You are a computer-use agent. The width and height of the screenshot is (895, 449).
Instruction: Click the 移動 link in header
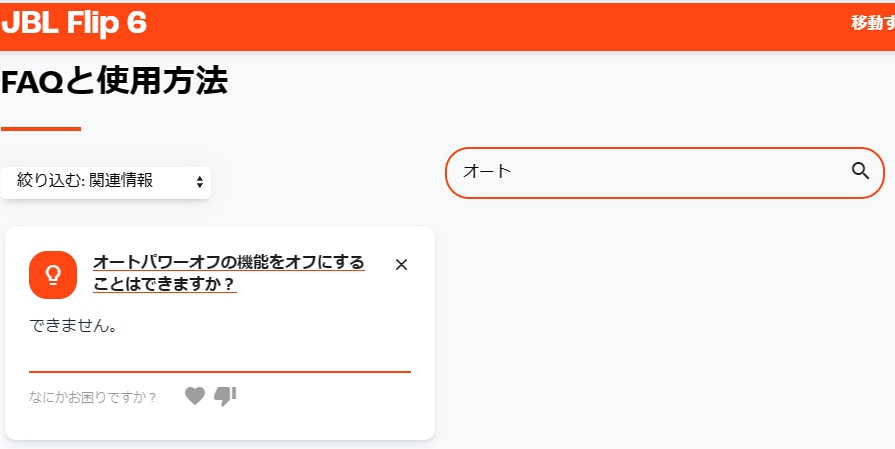(x=871, y=23)
